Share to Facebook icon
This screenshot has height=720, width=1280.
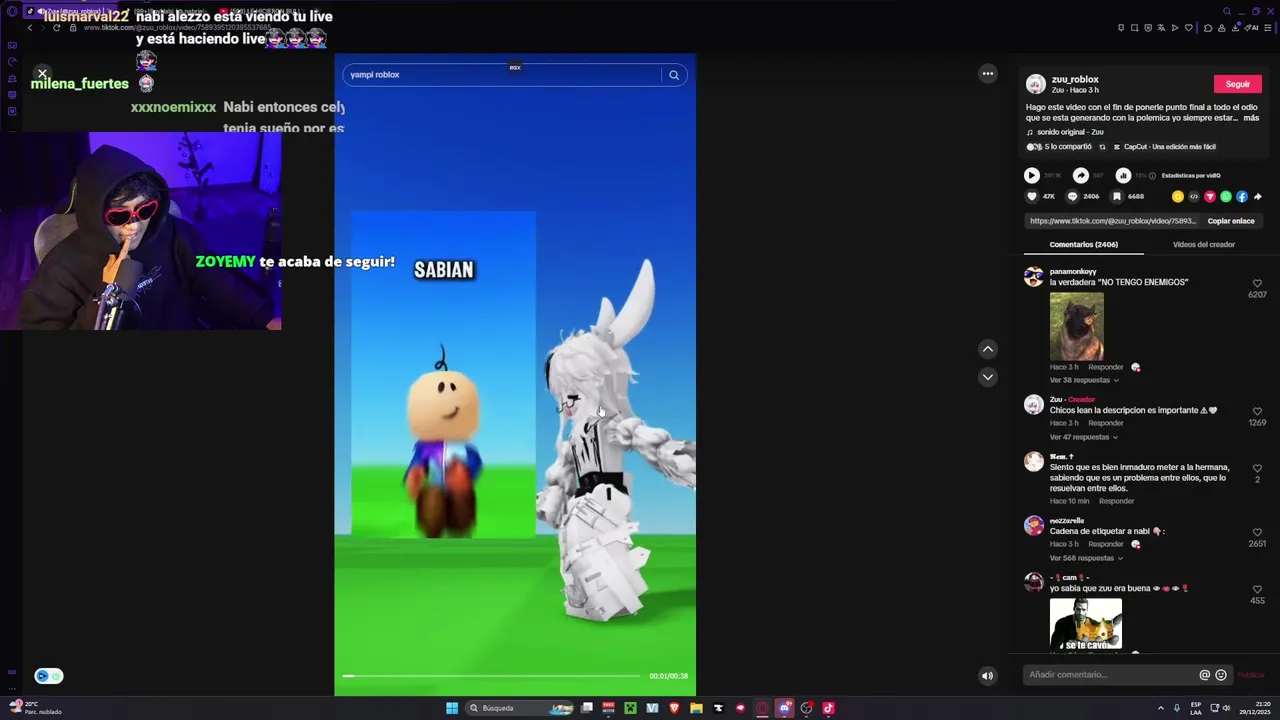tap(1242, 197)
